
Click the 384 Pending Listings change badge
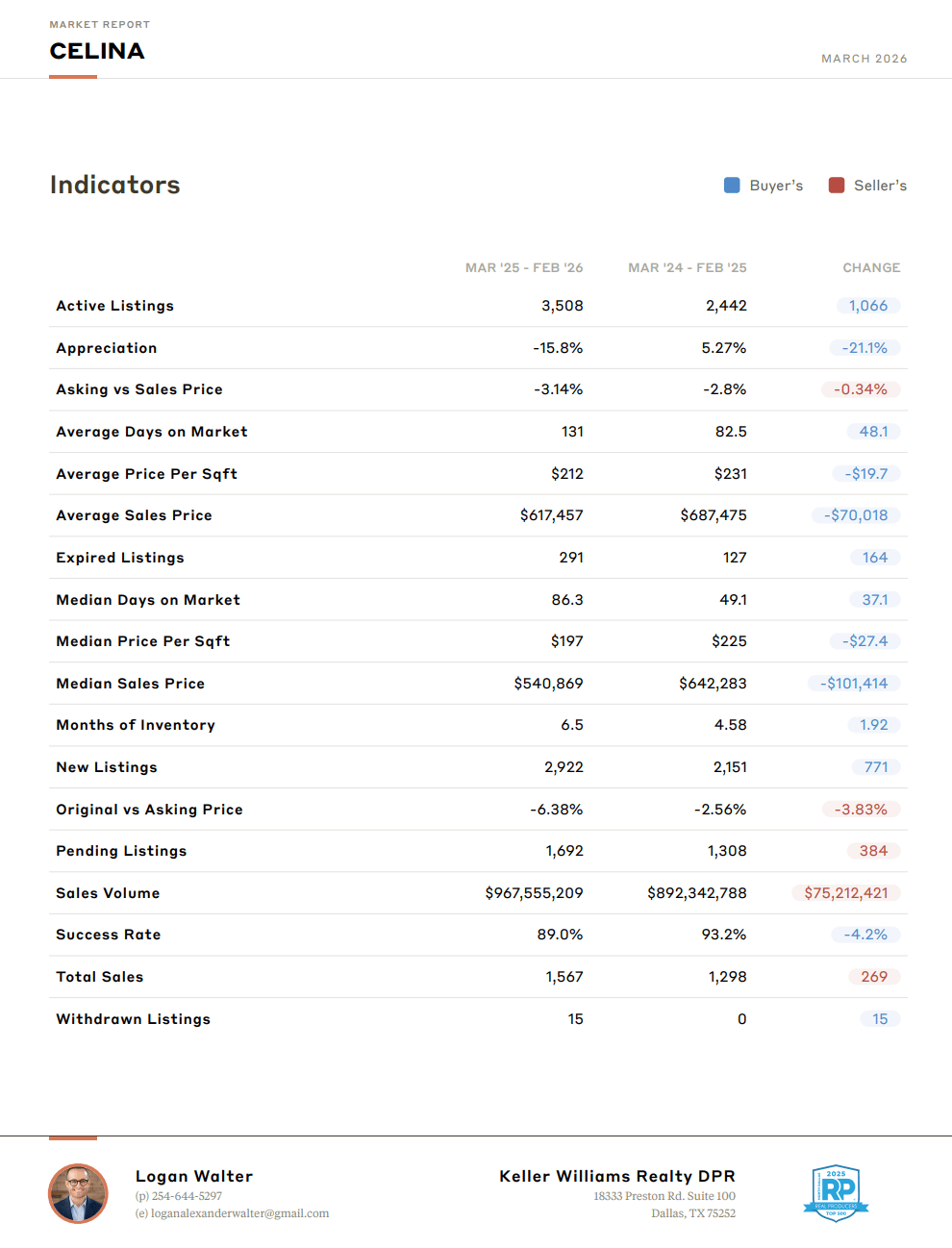coord(873,851)
